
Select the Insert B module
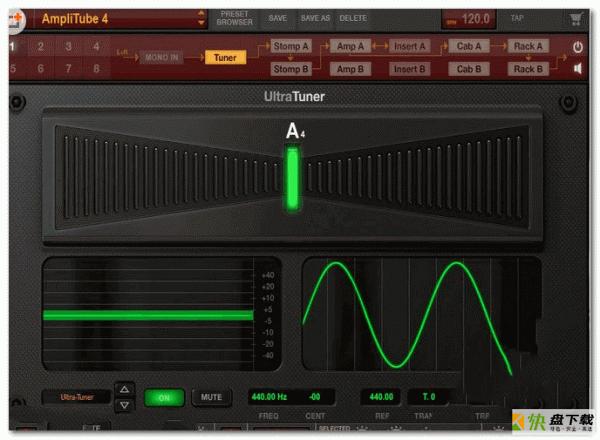click(x=409, y=69)
